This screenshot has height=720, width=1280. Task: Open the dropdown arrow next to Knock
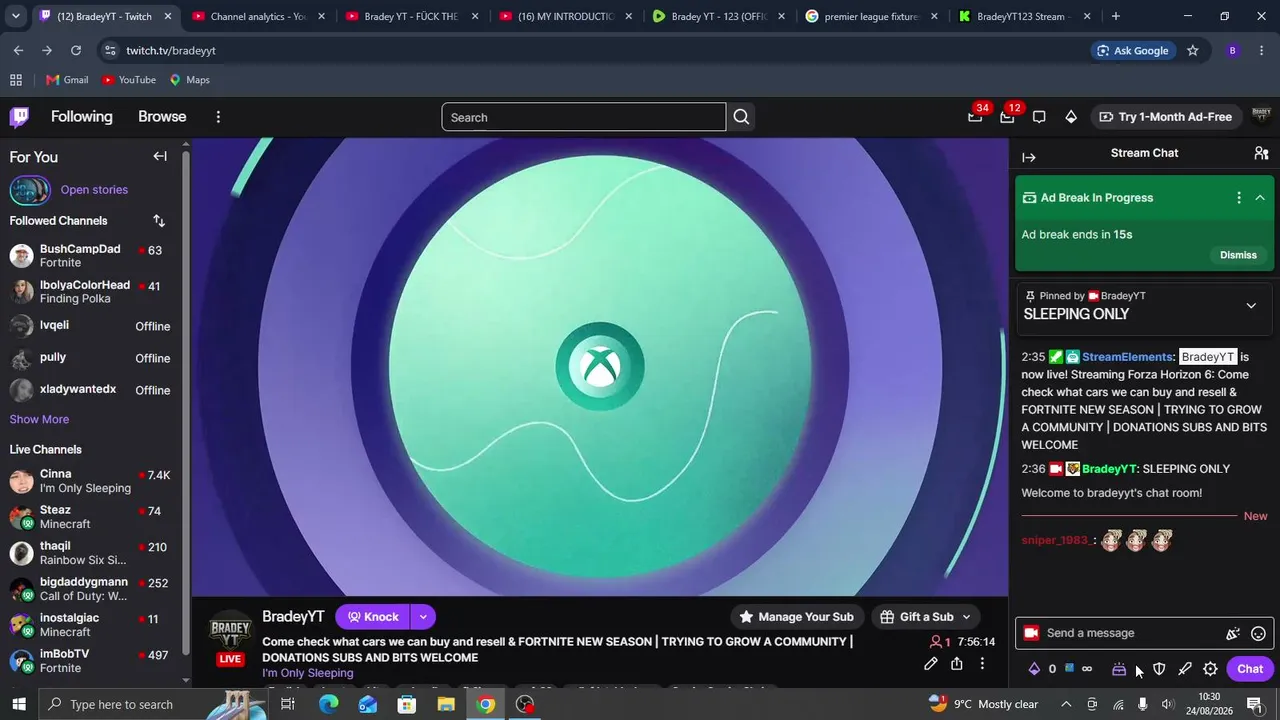423,617
